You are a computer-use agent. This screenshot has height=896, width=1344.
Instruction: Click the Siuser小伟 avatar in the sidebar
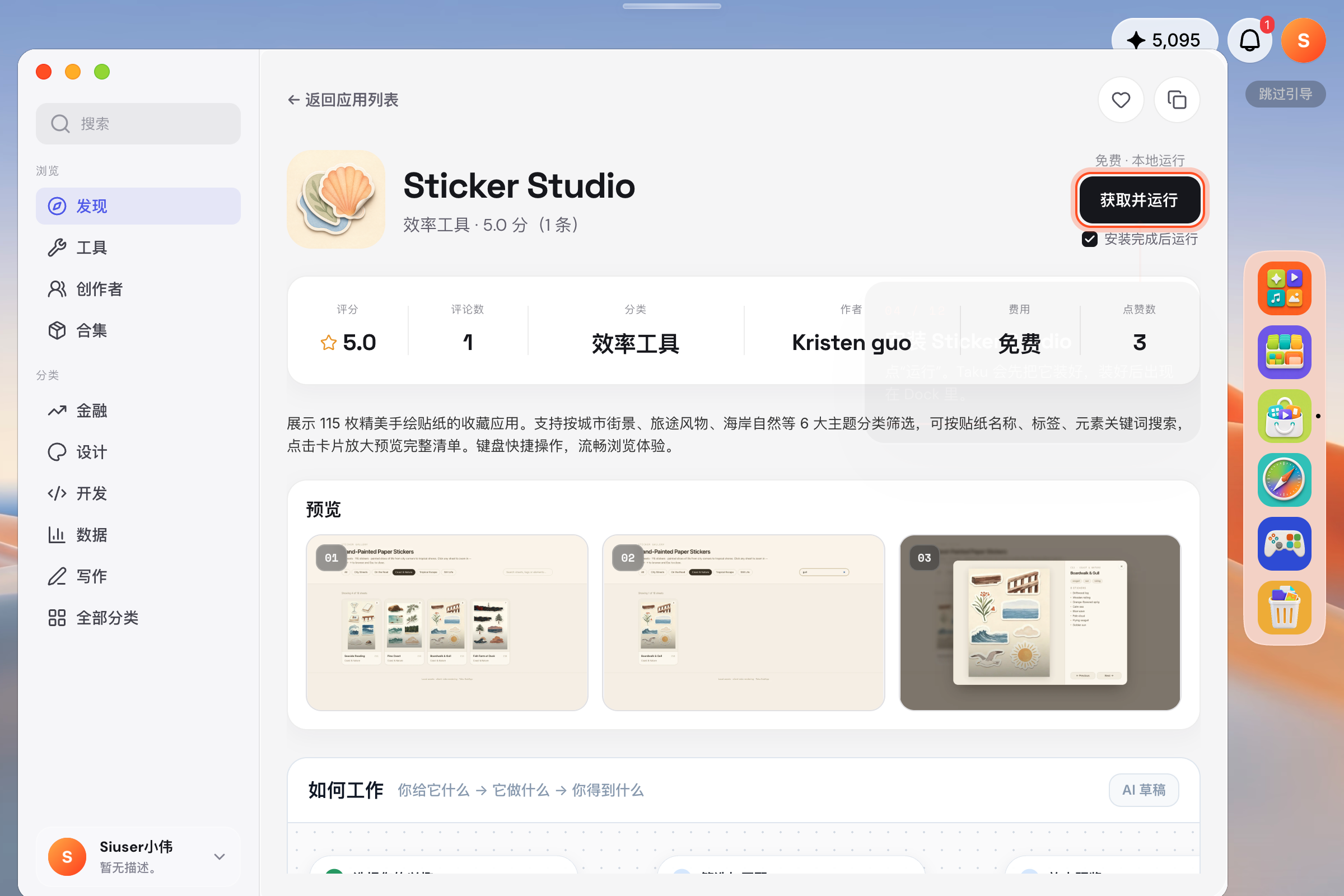[67, 857]
